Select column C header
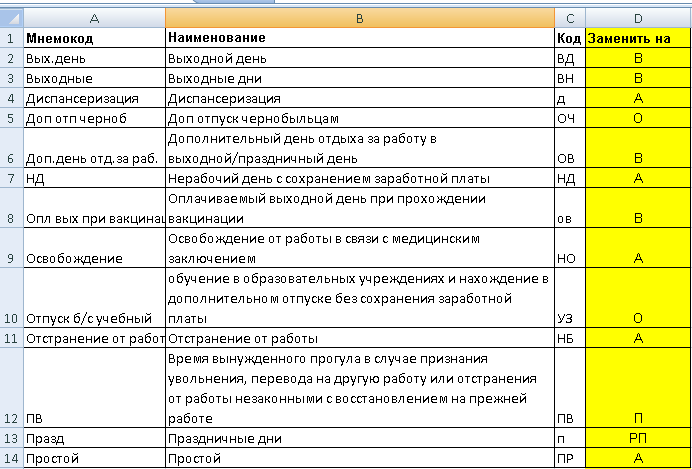 coord(570,18)
